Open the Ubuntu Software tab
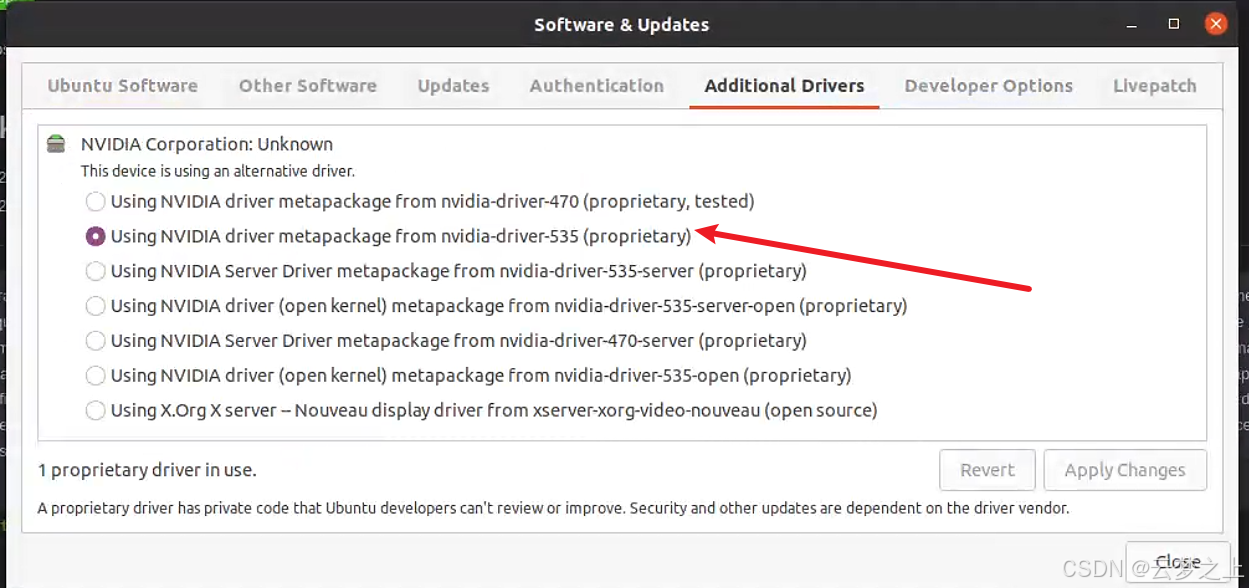 [x=122, y=86]
